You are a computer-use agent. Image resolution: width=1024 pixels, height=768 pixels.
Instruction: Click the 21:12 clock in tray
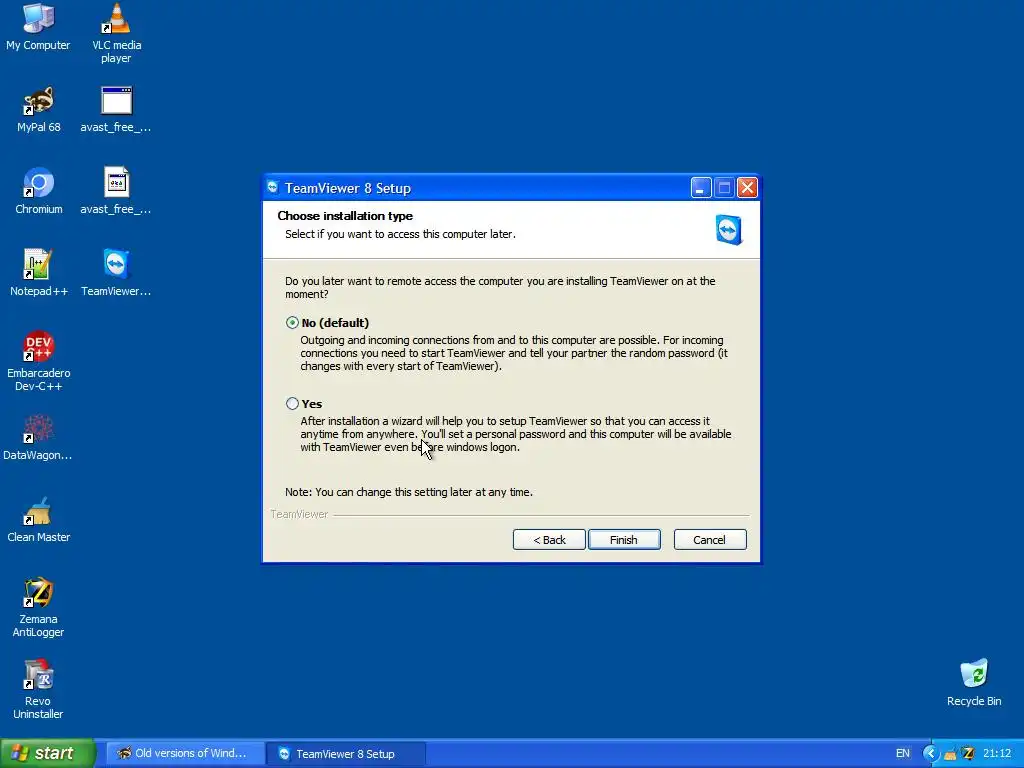click(997, 754)
